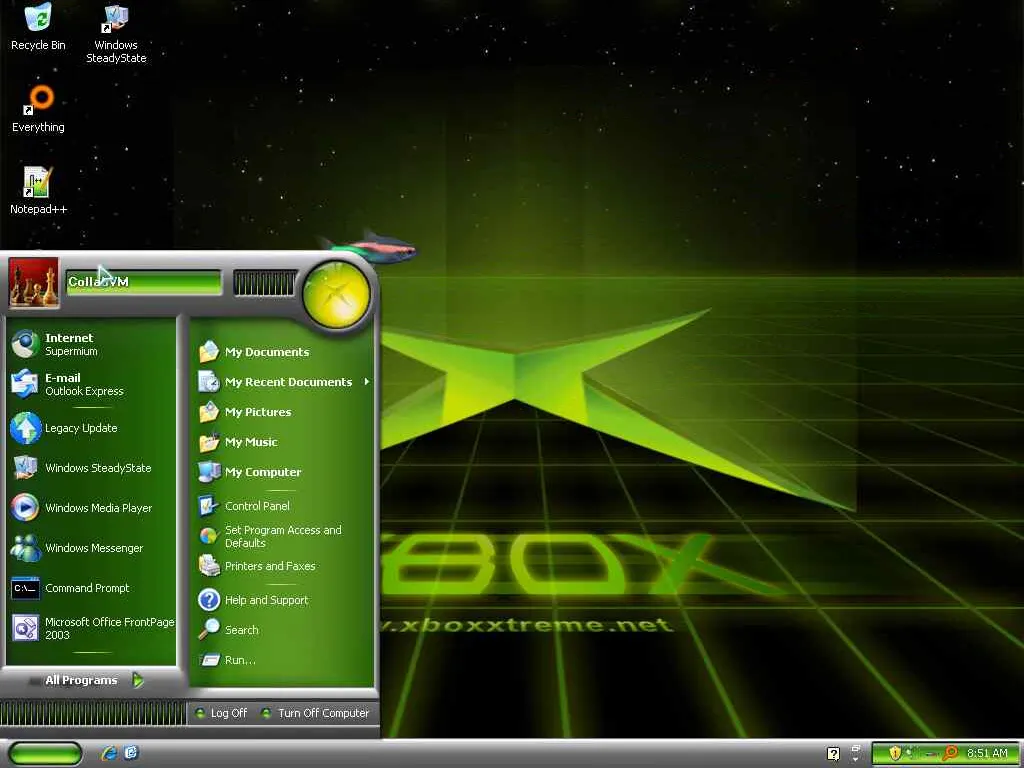Open Windows SteadyState in Start menu list
Screen dimensions: 1024x768
click(x=91, y=468)
